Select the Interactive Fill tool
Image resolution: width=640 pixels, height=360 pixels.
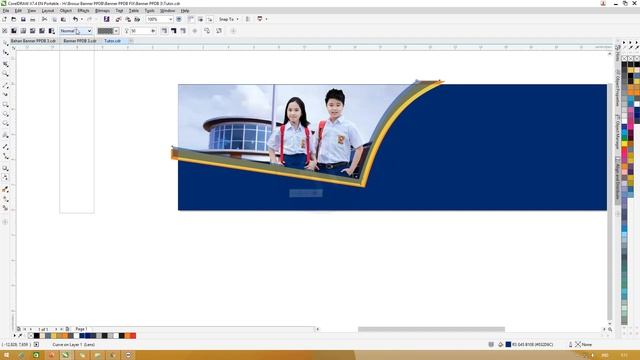[x=5, y=199]
